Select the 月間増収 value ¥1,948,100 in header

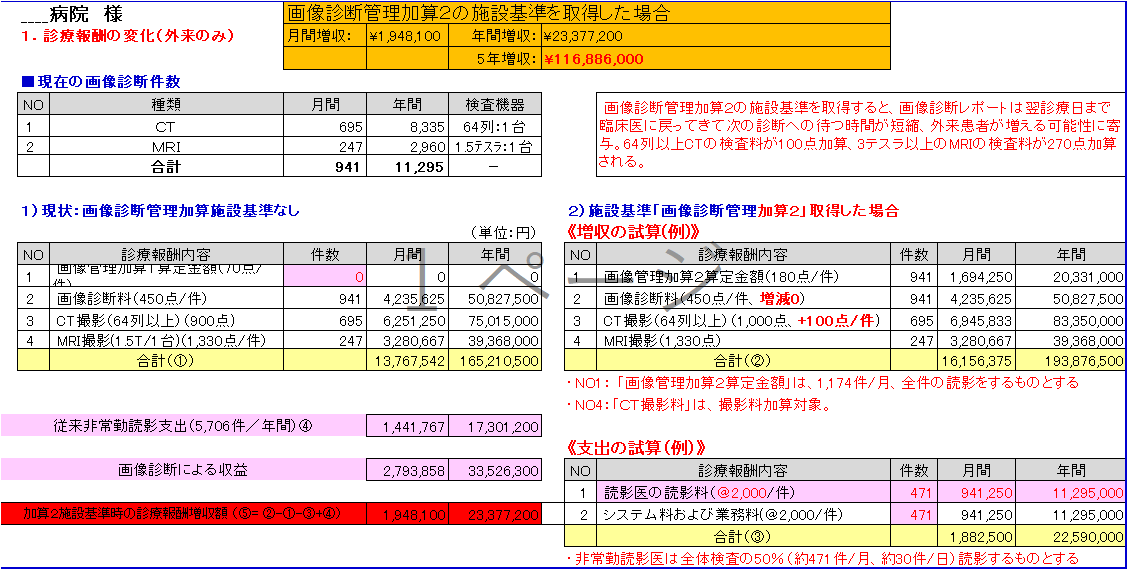point(405,36)
